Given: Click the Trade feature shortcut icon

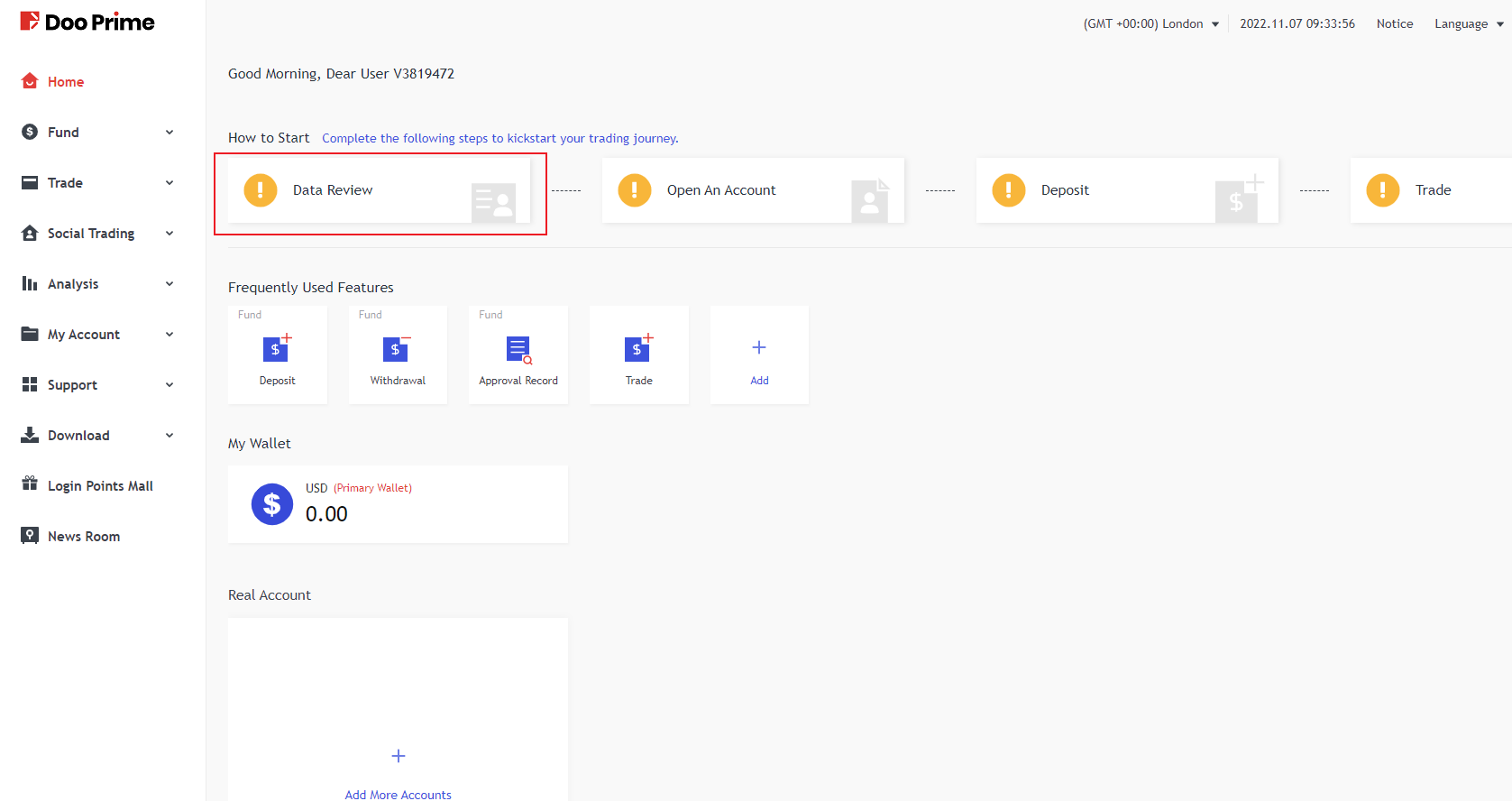Looking at the screenshot, I should tap(638, 349).
